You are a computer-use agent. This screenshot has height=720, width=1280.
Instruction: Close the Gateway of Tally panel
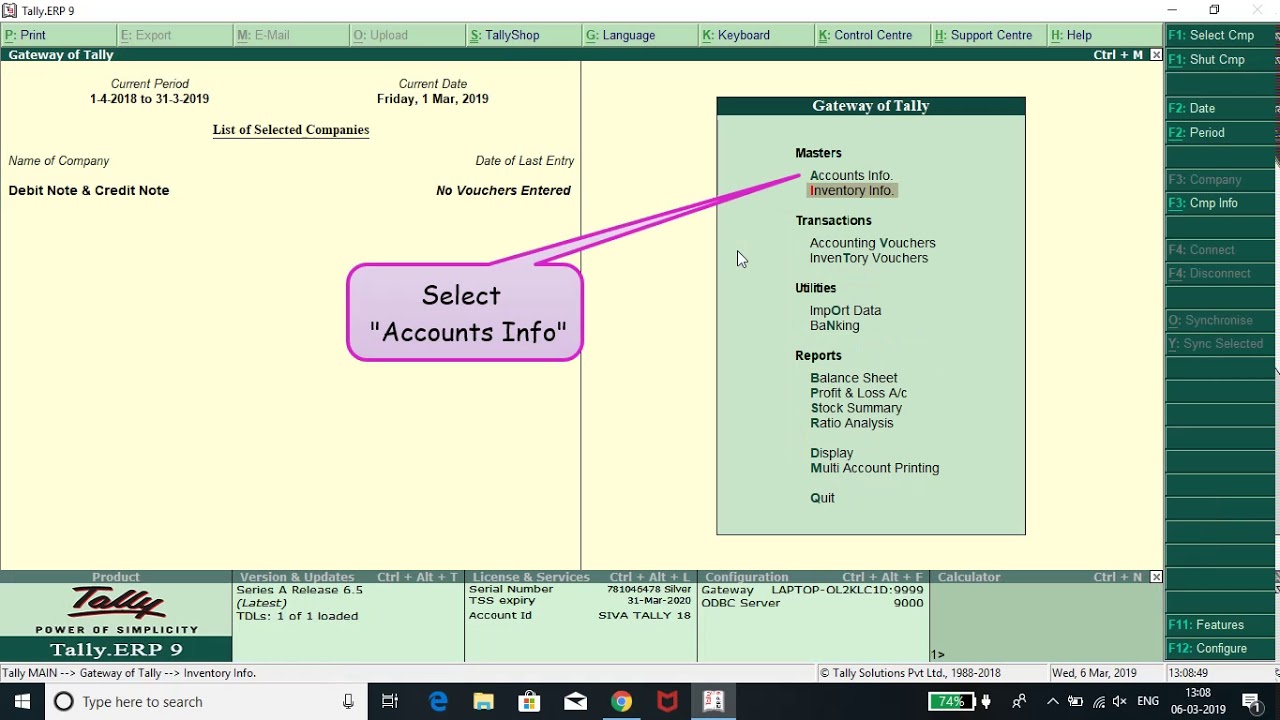pos(1156,55)
